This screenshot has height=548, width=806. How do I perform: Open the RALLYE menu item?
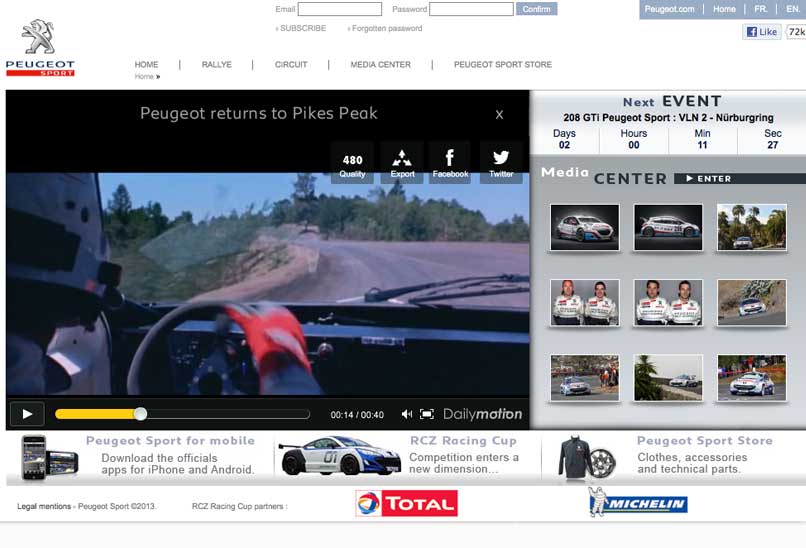(216, 65)
